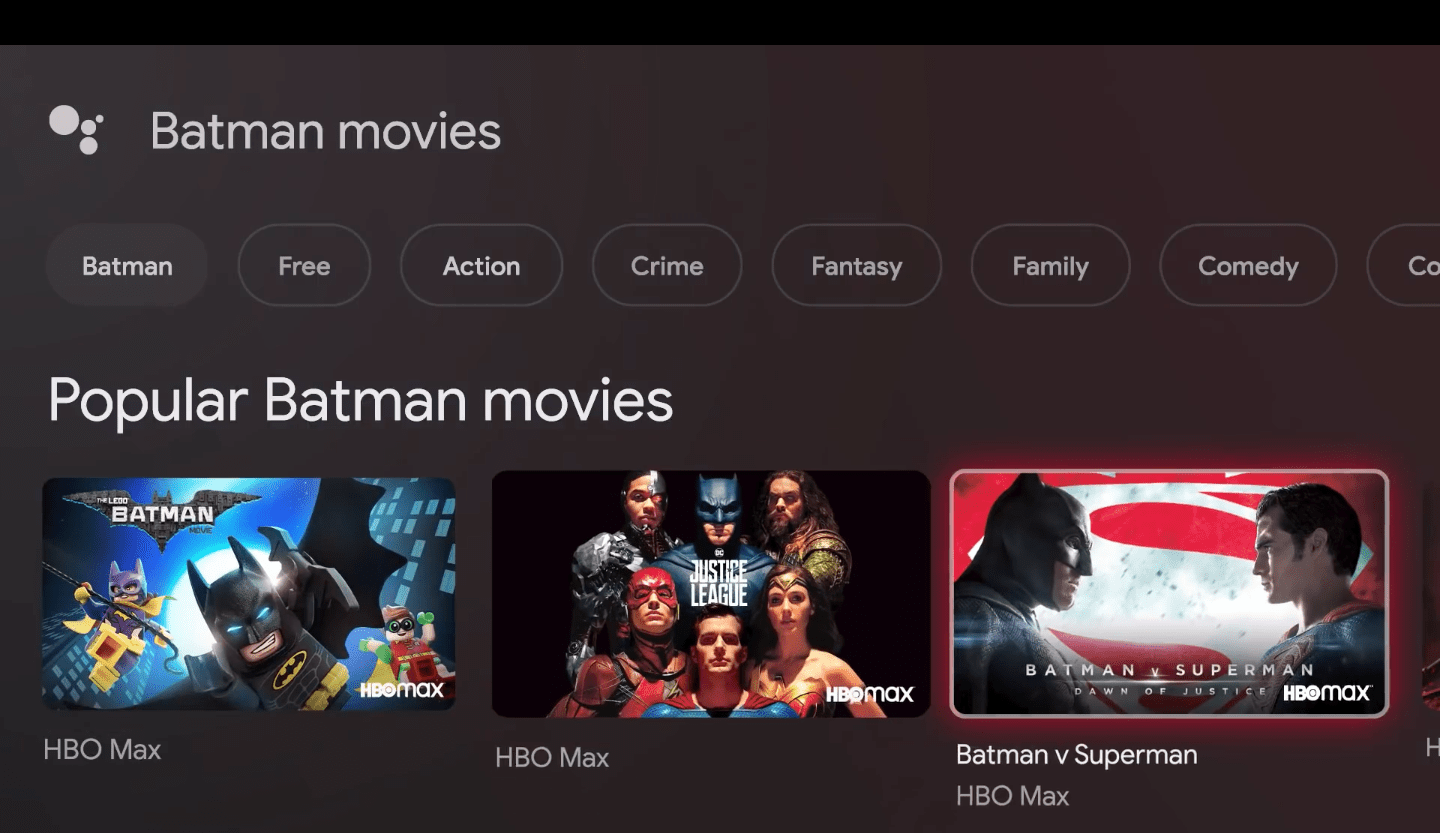Open the Batman v Superman thumbnail

click(1169, 594)
